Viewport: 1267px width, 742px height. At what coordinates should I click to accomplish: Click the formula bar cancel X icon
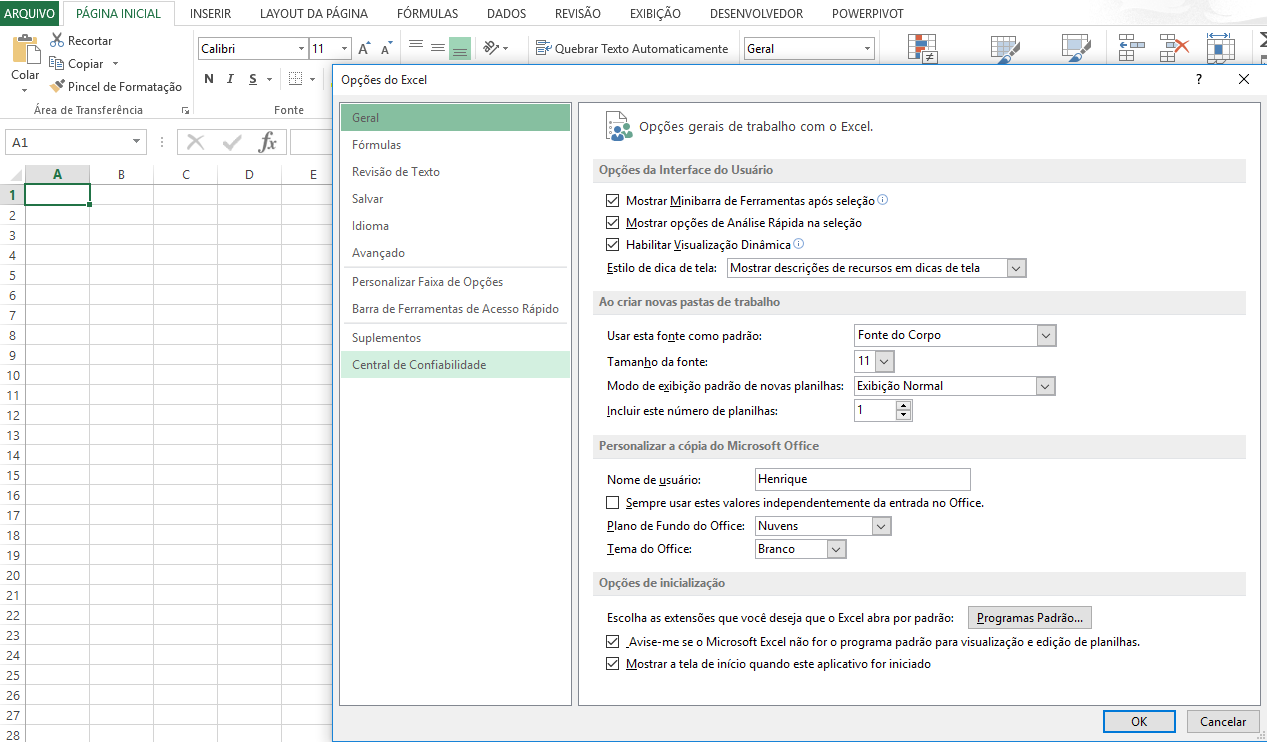point(196,142)
